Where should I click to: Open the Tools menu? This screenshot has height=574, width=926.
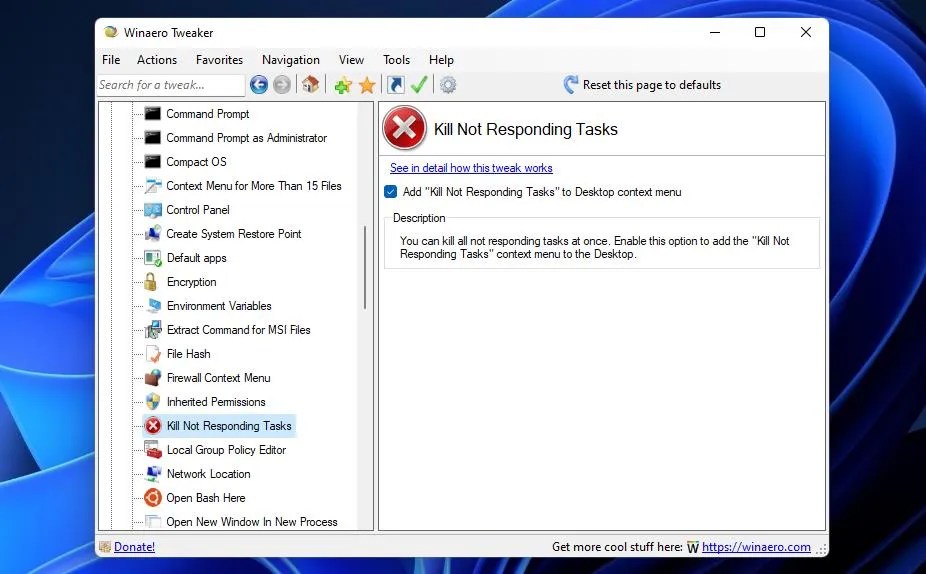396,60
